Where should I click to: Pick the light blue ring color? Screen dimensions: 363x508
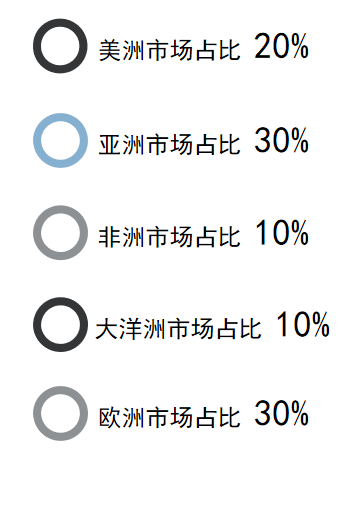(60, 140)
